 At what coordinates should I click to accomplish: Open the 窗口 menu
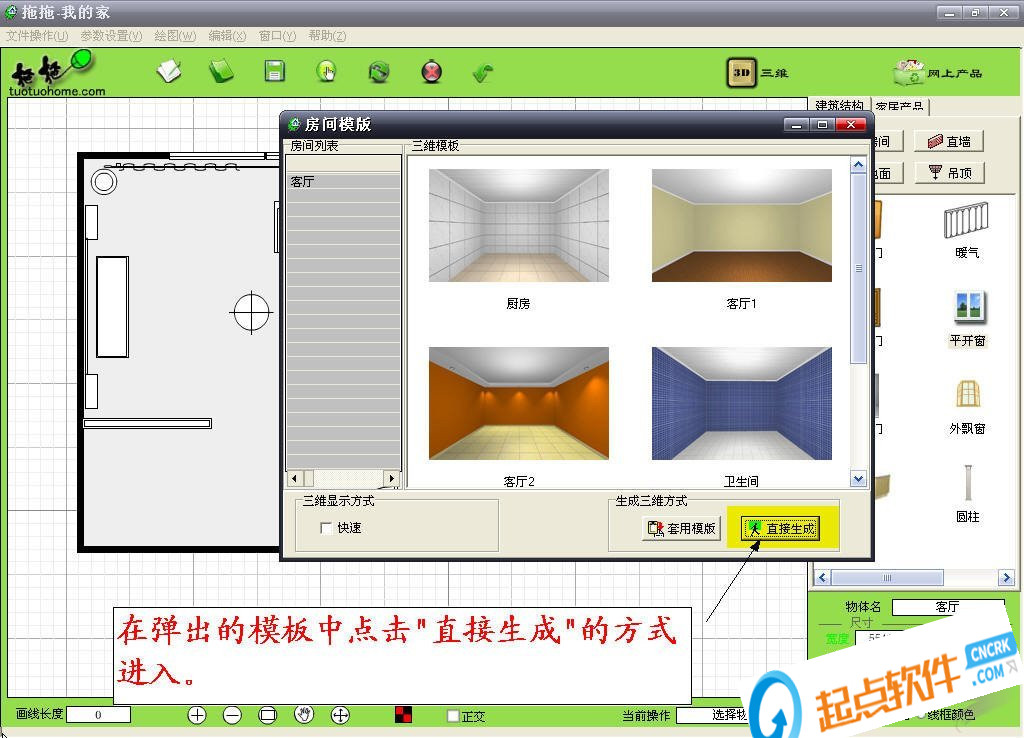point(278,36)
